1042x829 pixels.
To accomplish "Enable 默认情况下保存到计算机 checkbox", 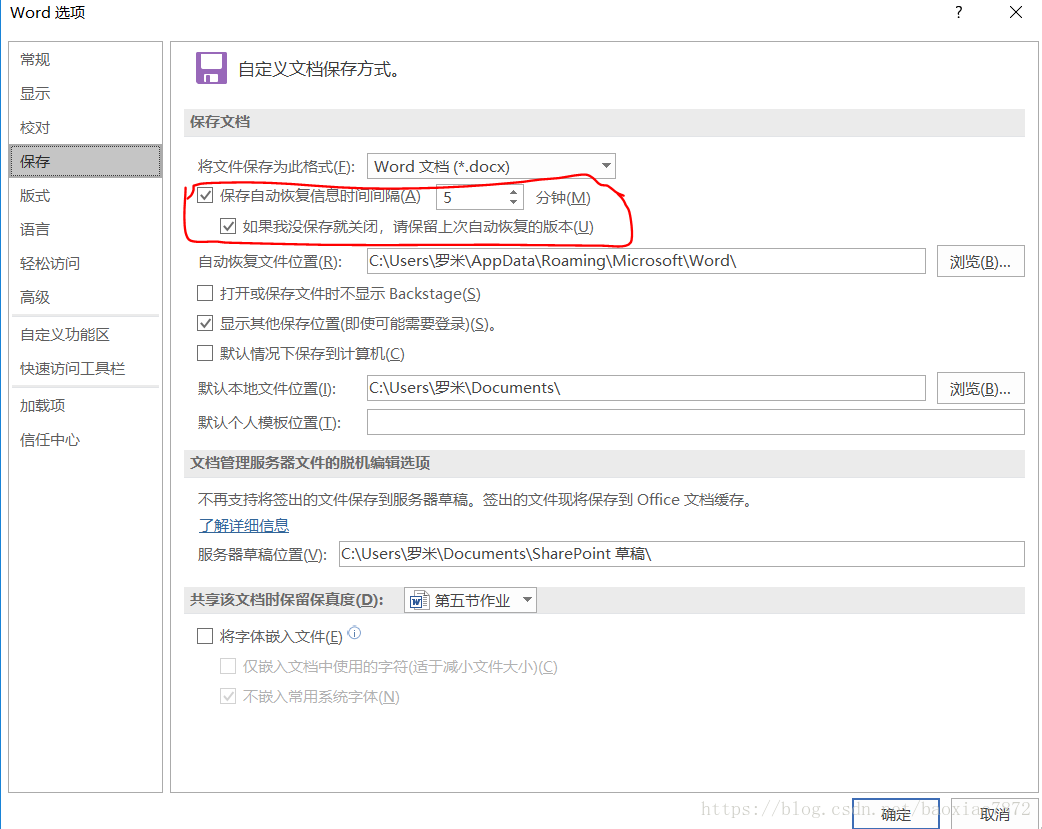I will click(205, 353).
